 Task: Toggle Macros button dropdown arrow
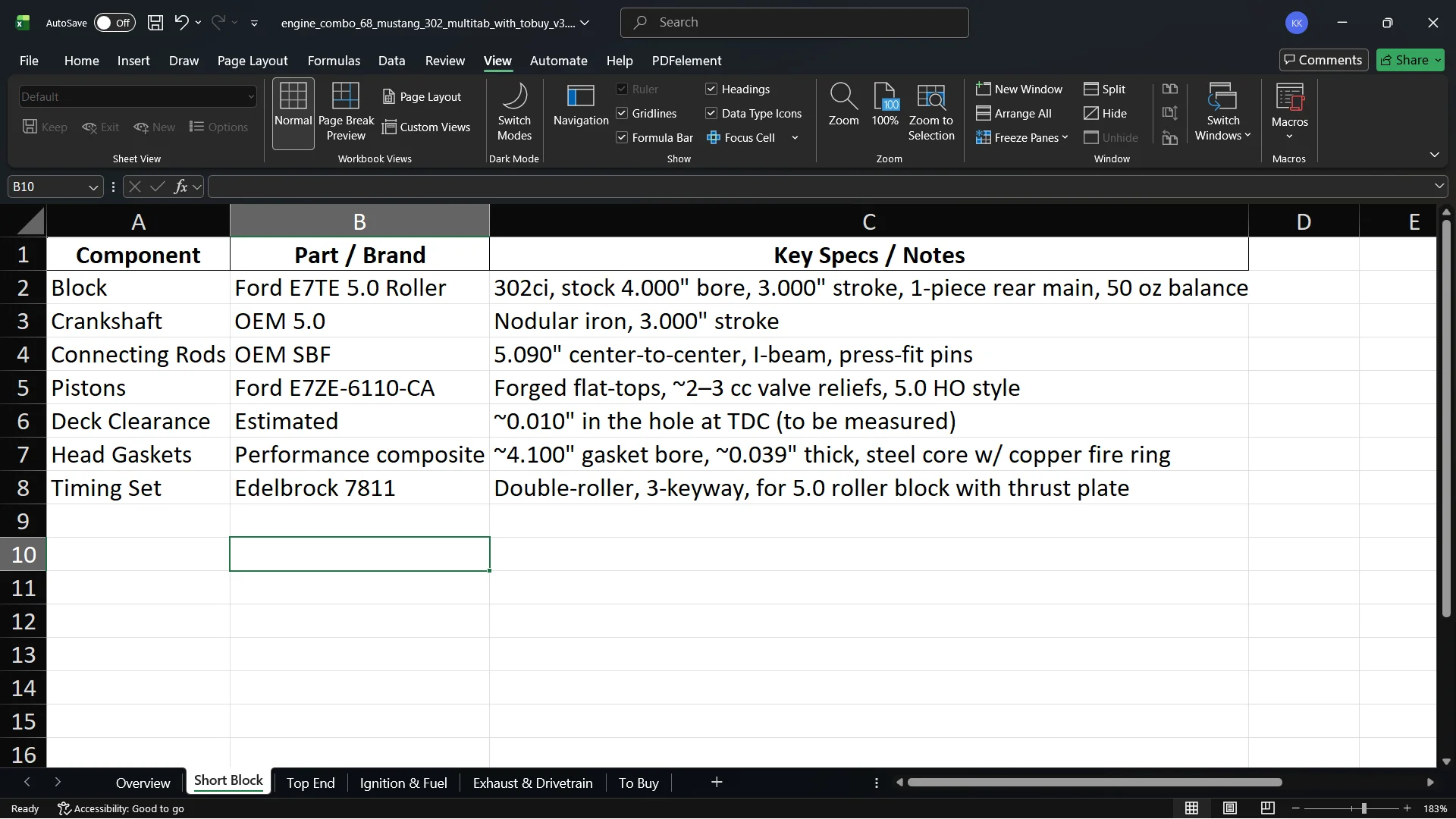point(1289,137)
